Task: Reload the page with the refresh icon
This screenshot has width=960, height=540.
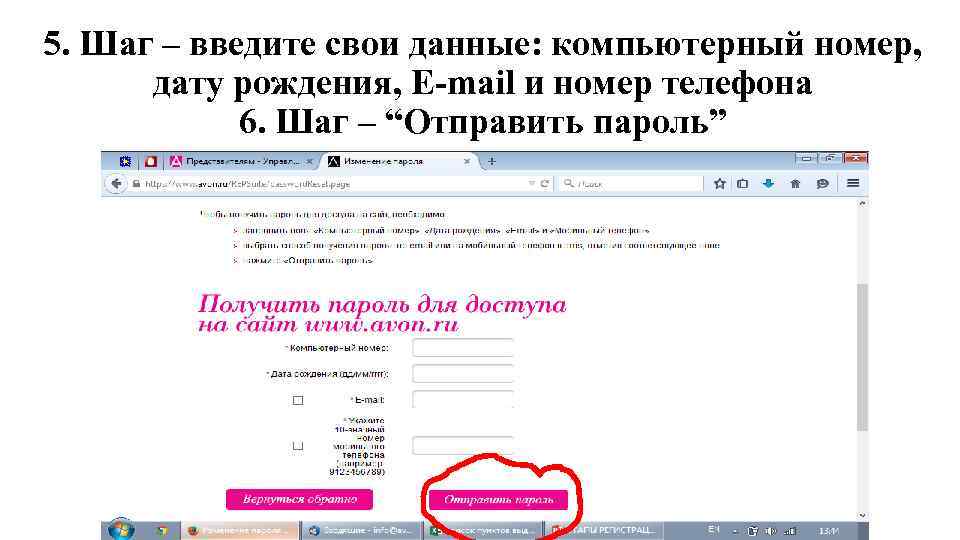Action: coord(544,183)
